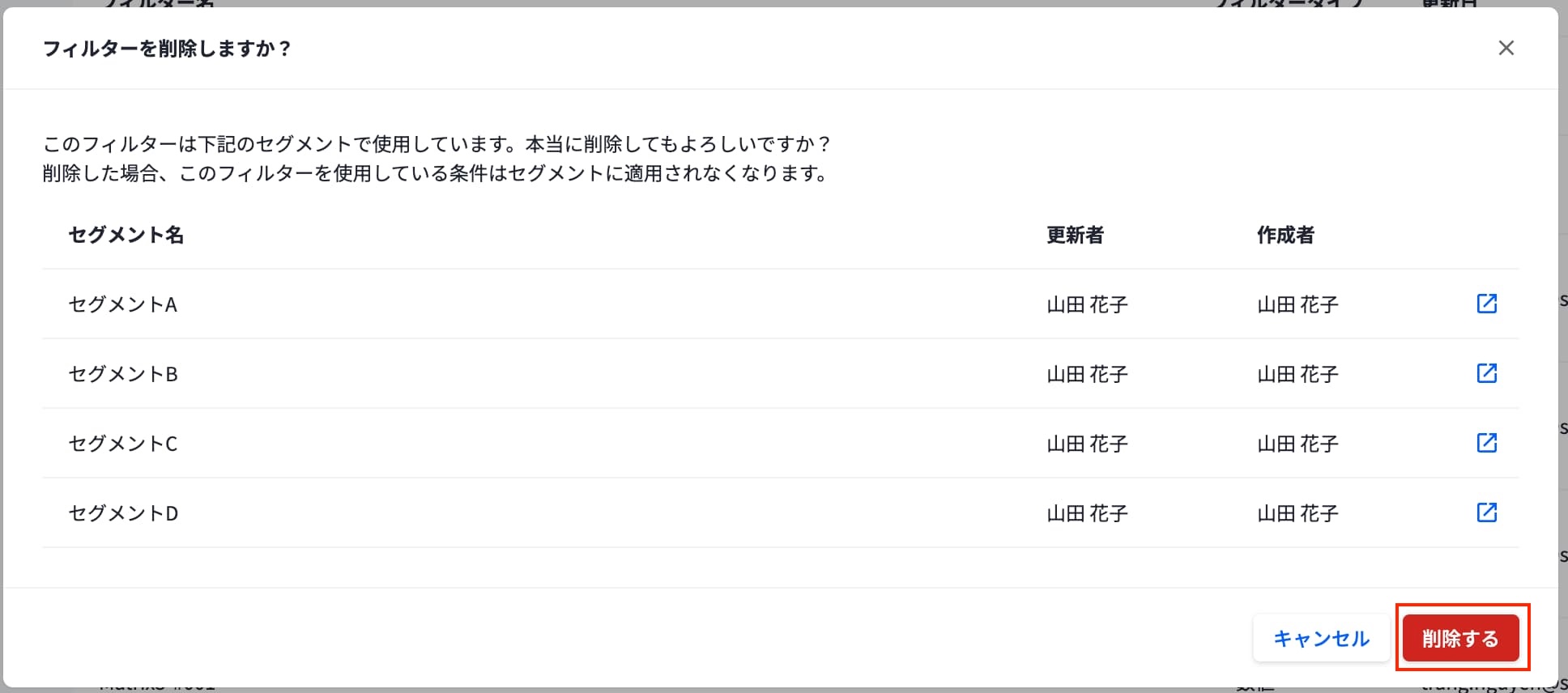The width and height of the screenshot is (1568, 693).
Task: Click the 作成者 name in セグメントB row
Action: pyautogui.click(x=1297, y=374)
